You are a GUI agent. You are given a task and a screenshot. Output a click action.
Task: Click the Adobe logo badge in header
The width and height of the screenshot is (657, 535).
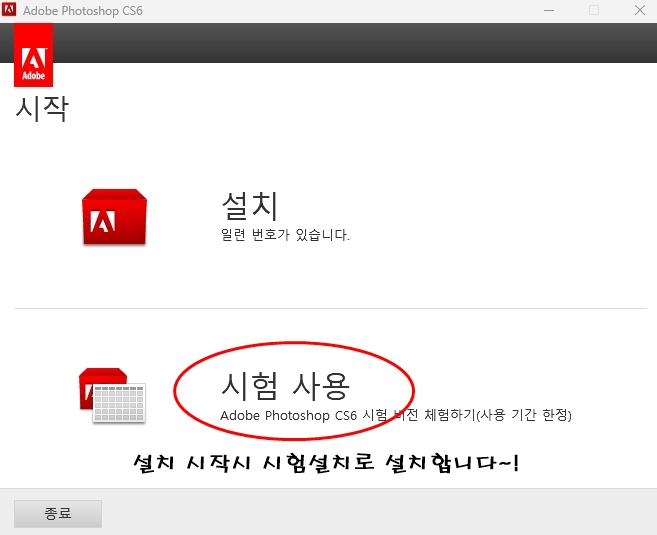tap(34, 55)
